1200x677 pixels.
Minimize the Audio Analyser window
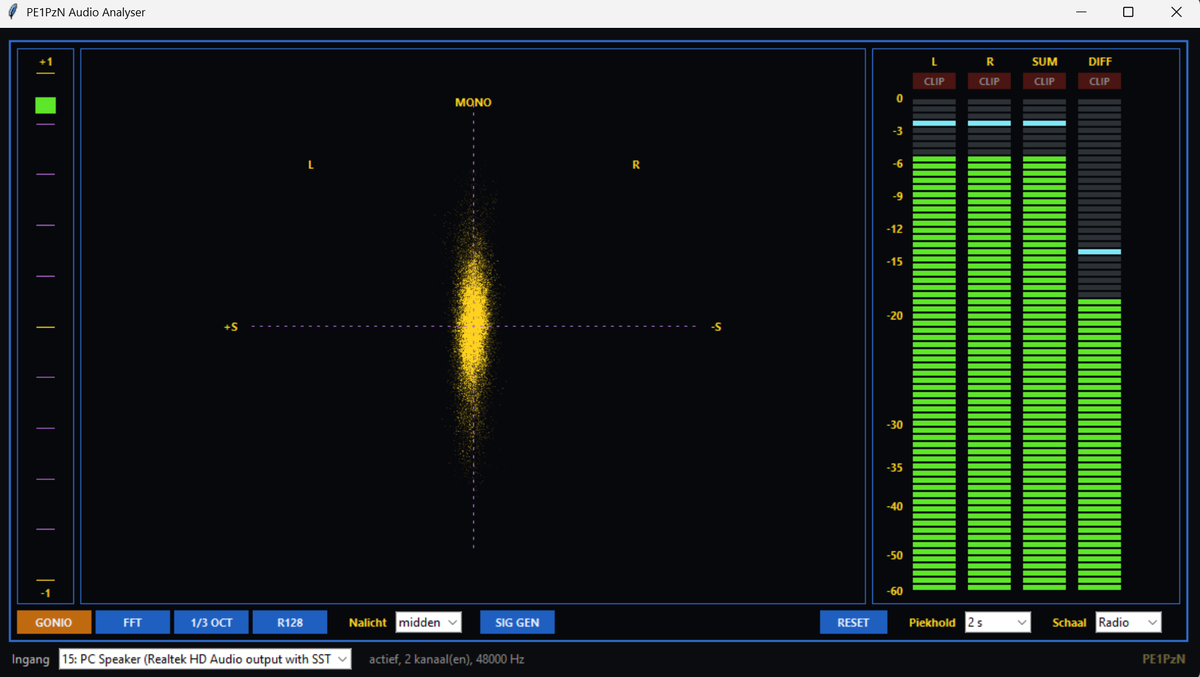pyautogui.click(x=1082, y=12)
